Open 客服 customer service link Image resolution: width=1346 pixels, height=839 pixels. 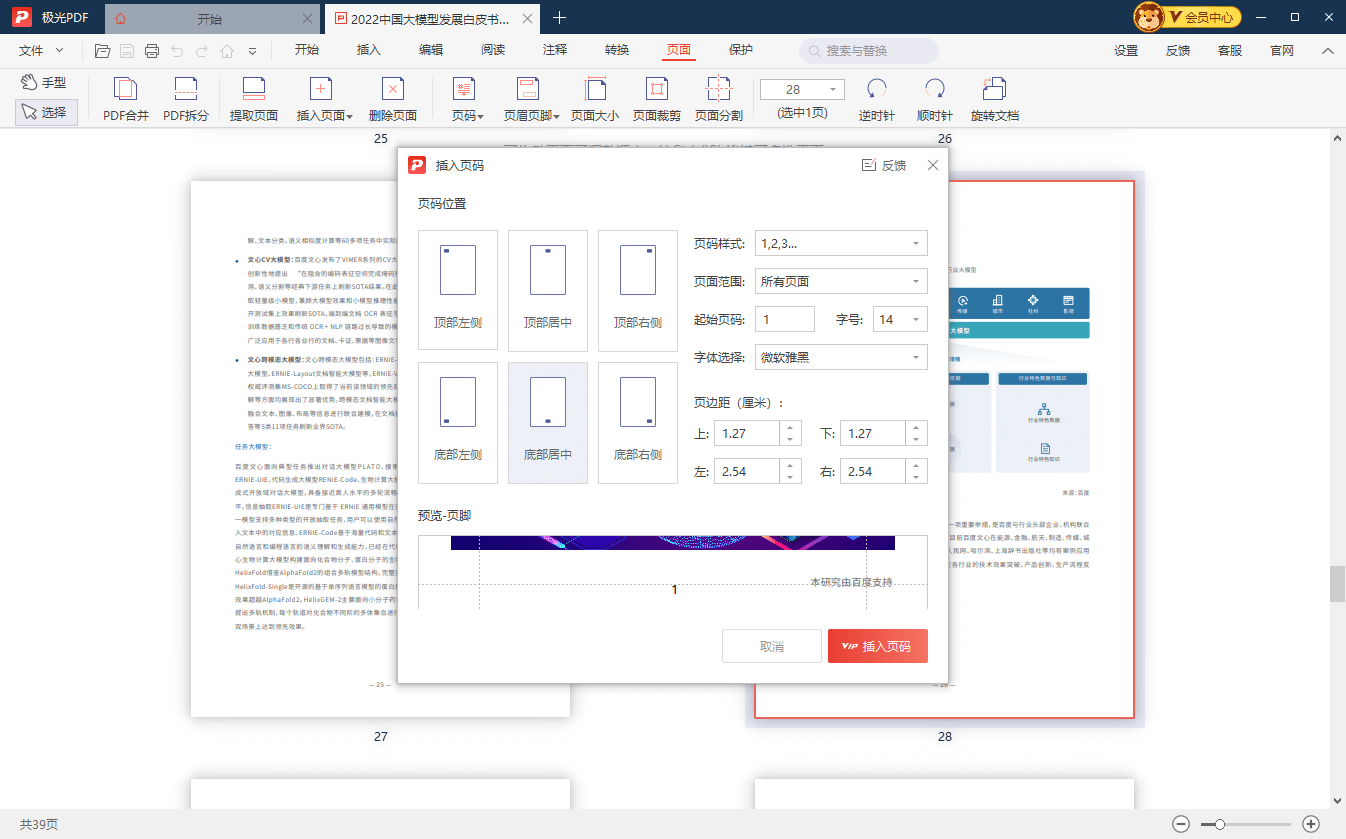coord(1230,50)
